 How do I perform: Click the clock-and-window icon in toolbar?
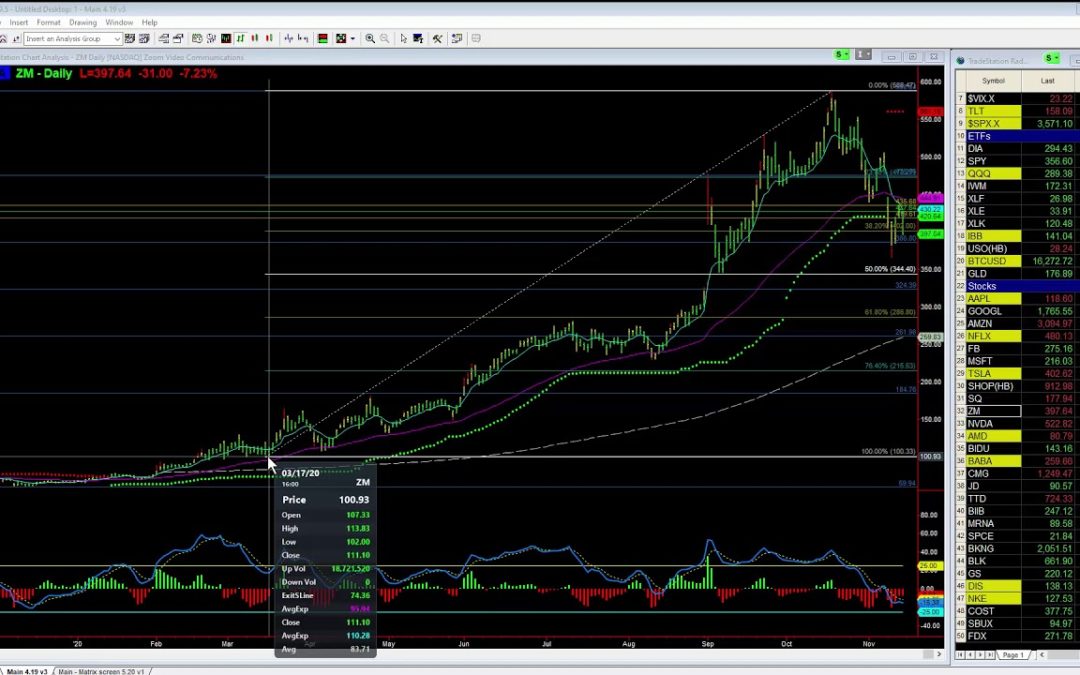pyautogui.click(x=197, y=39)
